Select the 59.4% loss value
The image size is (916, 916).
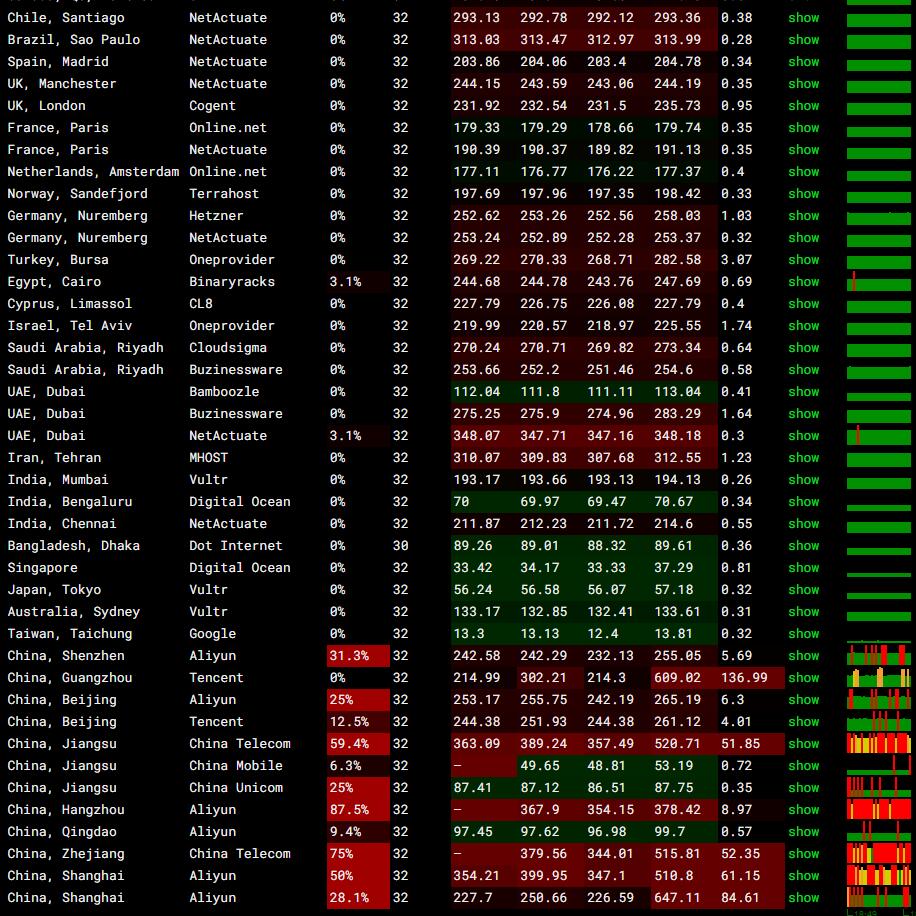349,744
